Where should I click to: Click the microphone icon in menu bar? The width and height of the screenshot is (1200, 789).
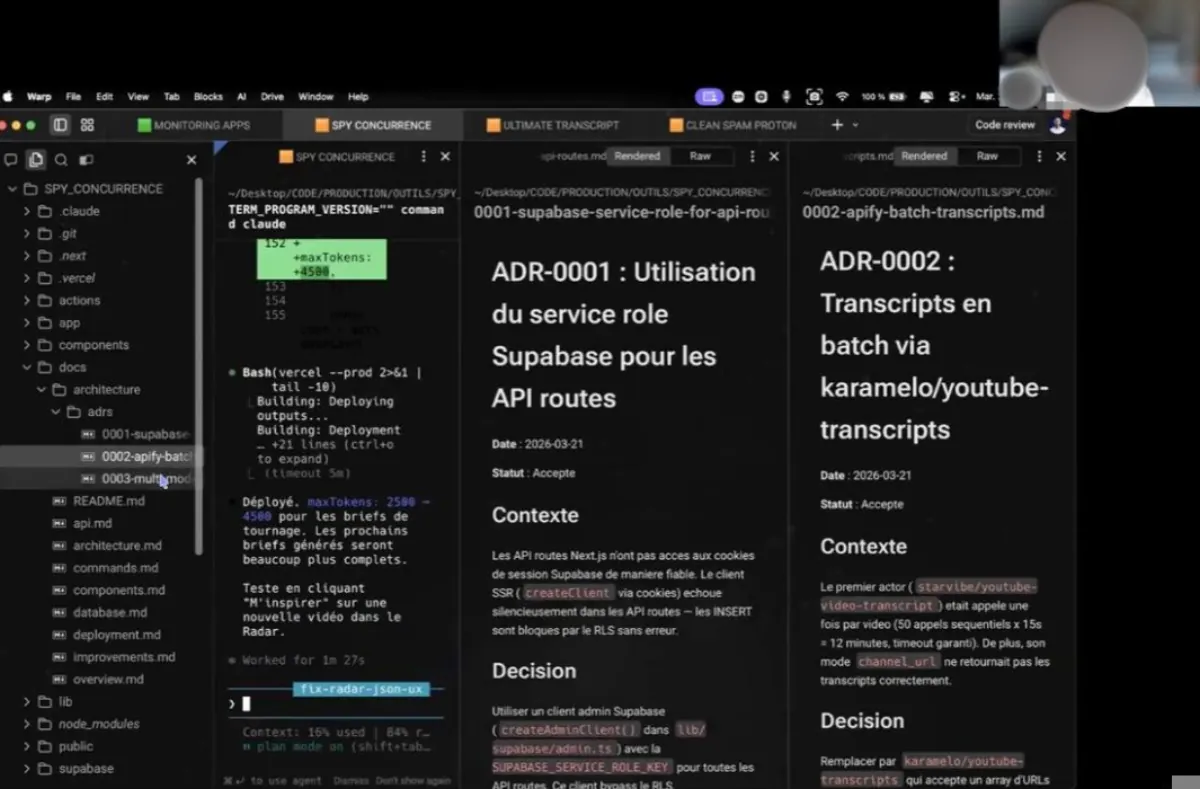click(786, 97)
